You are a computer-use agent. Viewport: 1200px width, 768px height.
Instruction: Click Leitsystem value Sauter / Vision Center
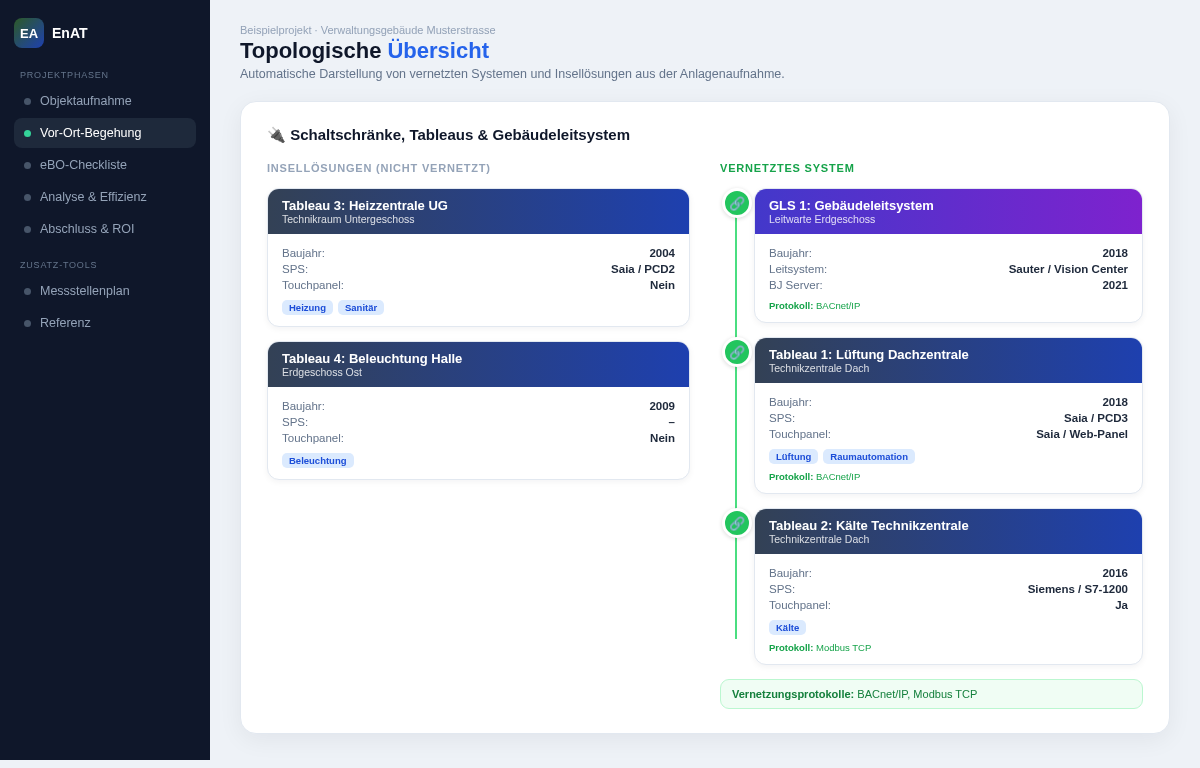click(x=1068, y=269)
